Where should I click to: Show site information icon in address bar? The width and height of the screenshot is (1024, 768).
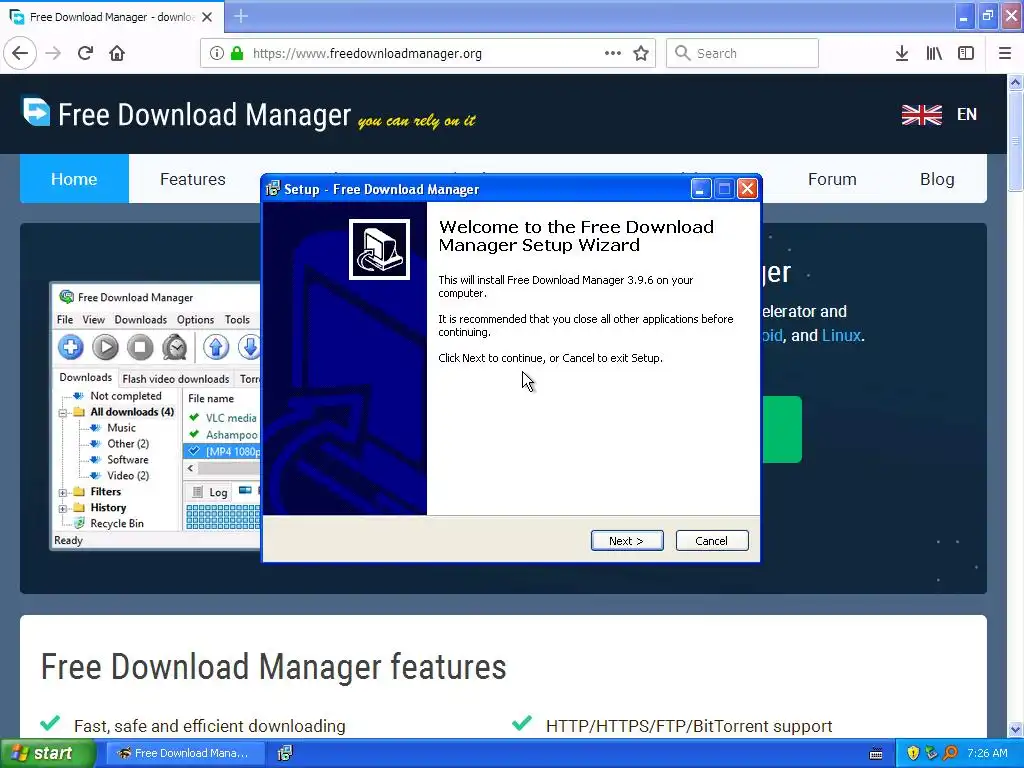click(217, 53)
